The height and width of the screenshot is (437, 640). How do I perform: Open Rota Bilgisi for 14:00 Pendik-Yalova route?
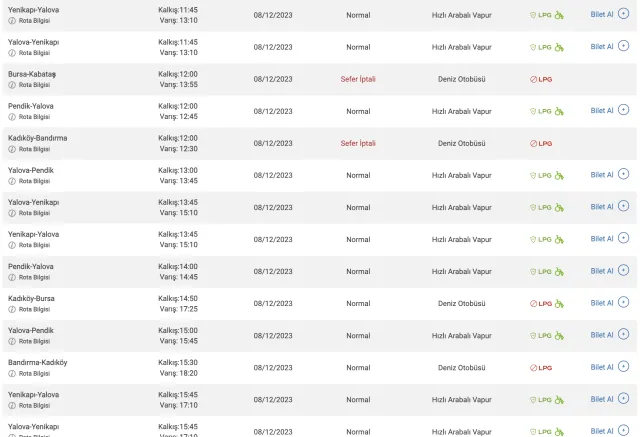click(34, 277)
